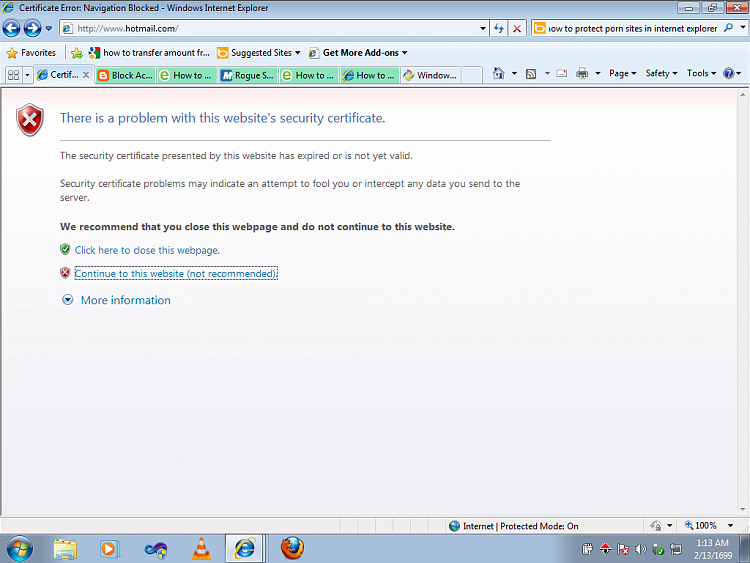The width and height of the screenshot is (750, 563).
Task: Open zoom level 100% button
Action: click(701, 526)
